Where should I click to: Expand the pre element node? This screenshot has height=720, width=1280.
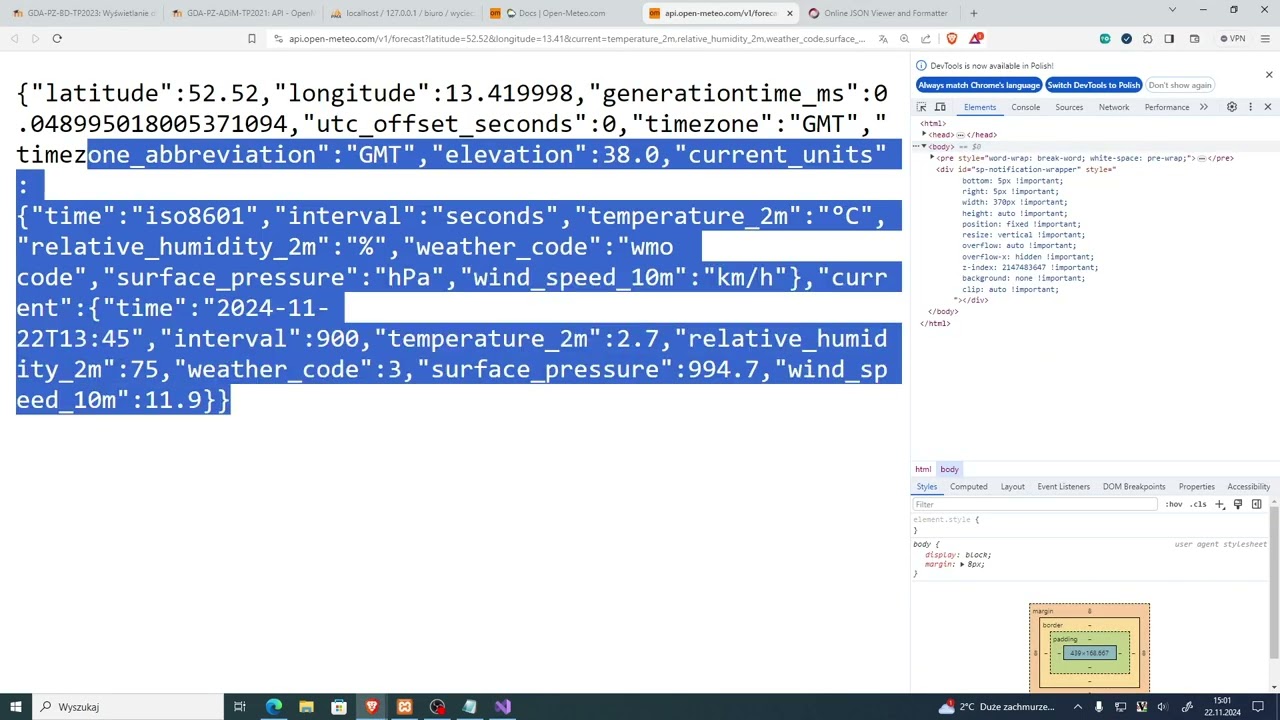point(932,158)
